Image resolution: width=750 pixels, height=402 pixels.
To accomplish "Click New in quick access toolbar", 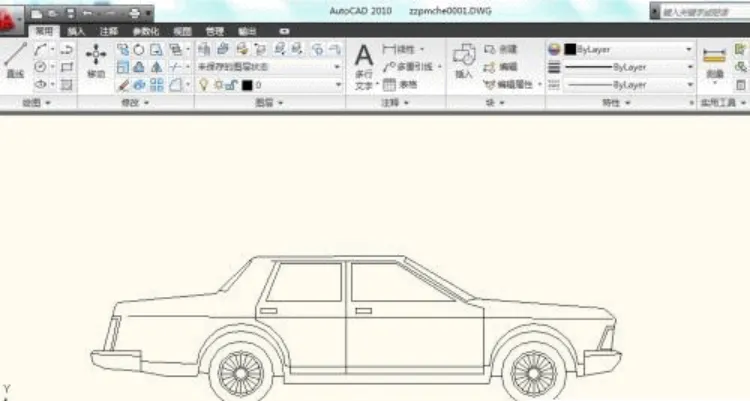I will [37, 14].
